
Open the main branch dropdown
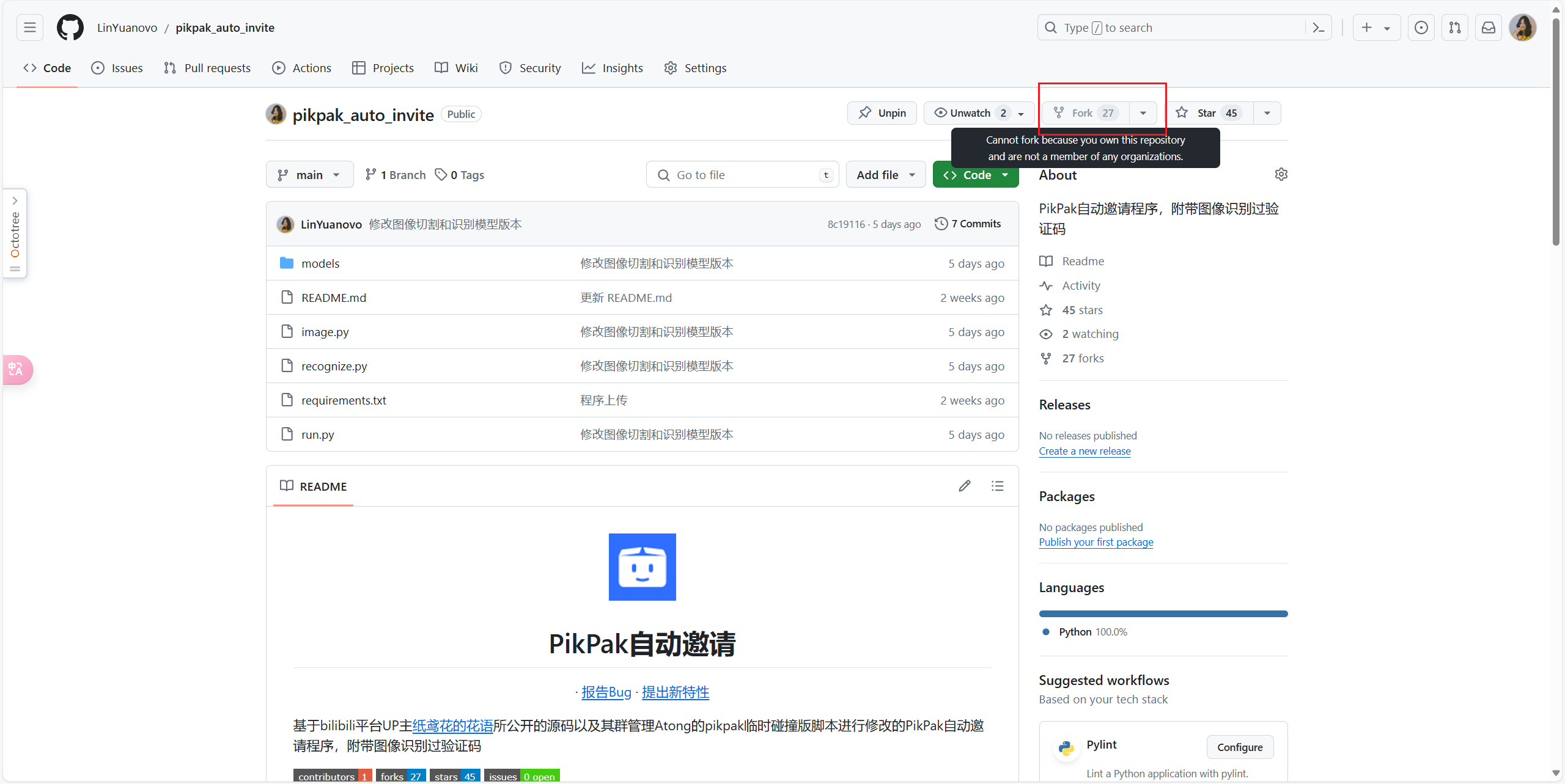309,175
